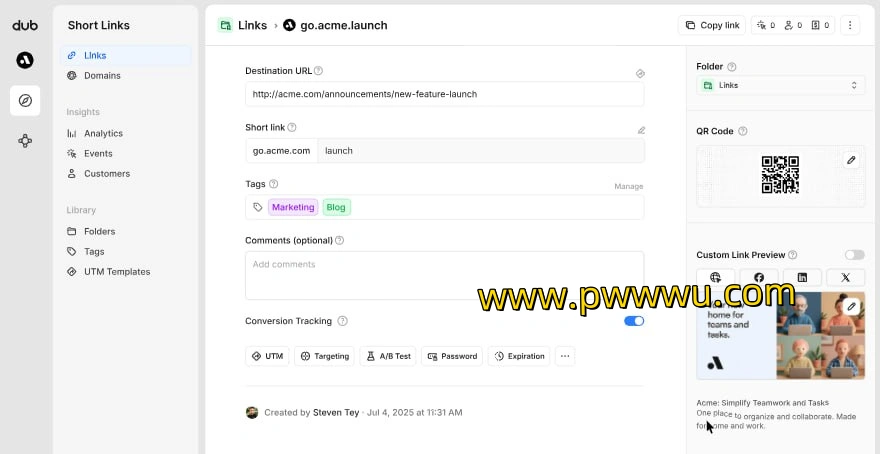This screenshot has height=454, width=880.
Task: Click the QR Code edit pencil icon
Action: point(851,160)
